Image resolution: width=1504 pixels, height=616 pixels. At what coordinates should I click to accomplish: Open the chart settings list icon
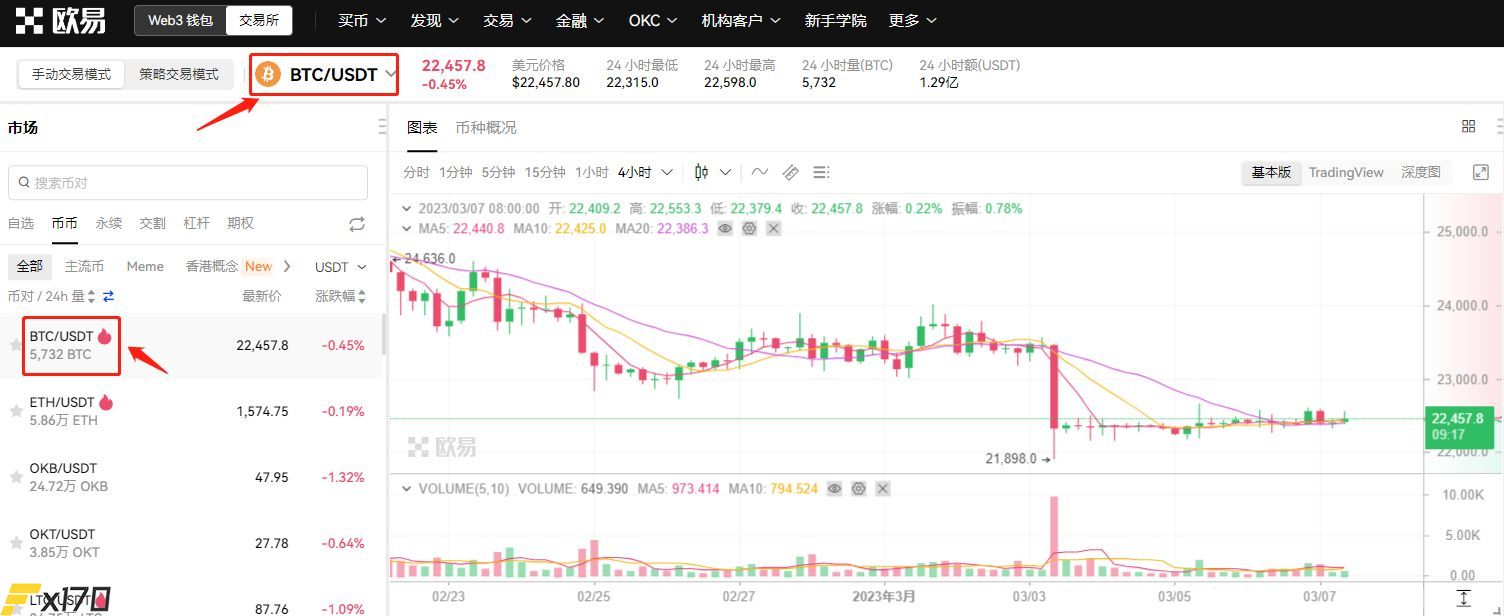coord(821,172)
